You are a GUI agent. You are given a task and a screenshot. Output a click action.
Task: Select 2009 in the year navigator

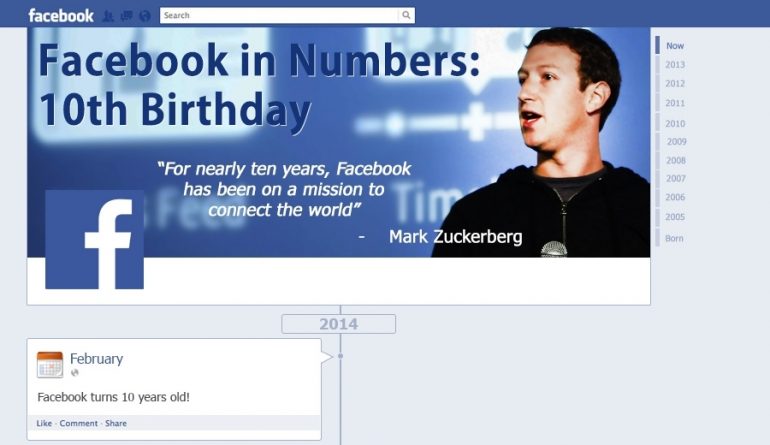[676, 141]
